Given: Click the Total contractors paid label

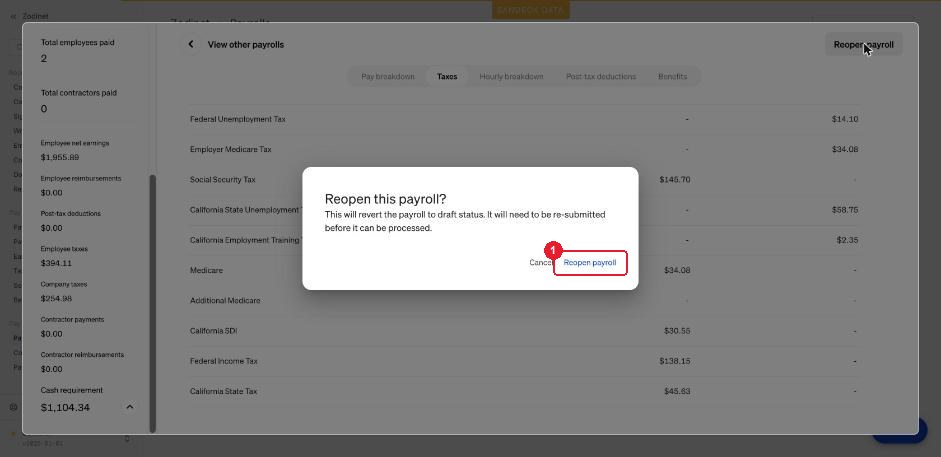Looking at the screenshot, I should 79,93.
